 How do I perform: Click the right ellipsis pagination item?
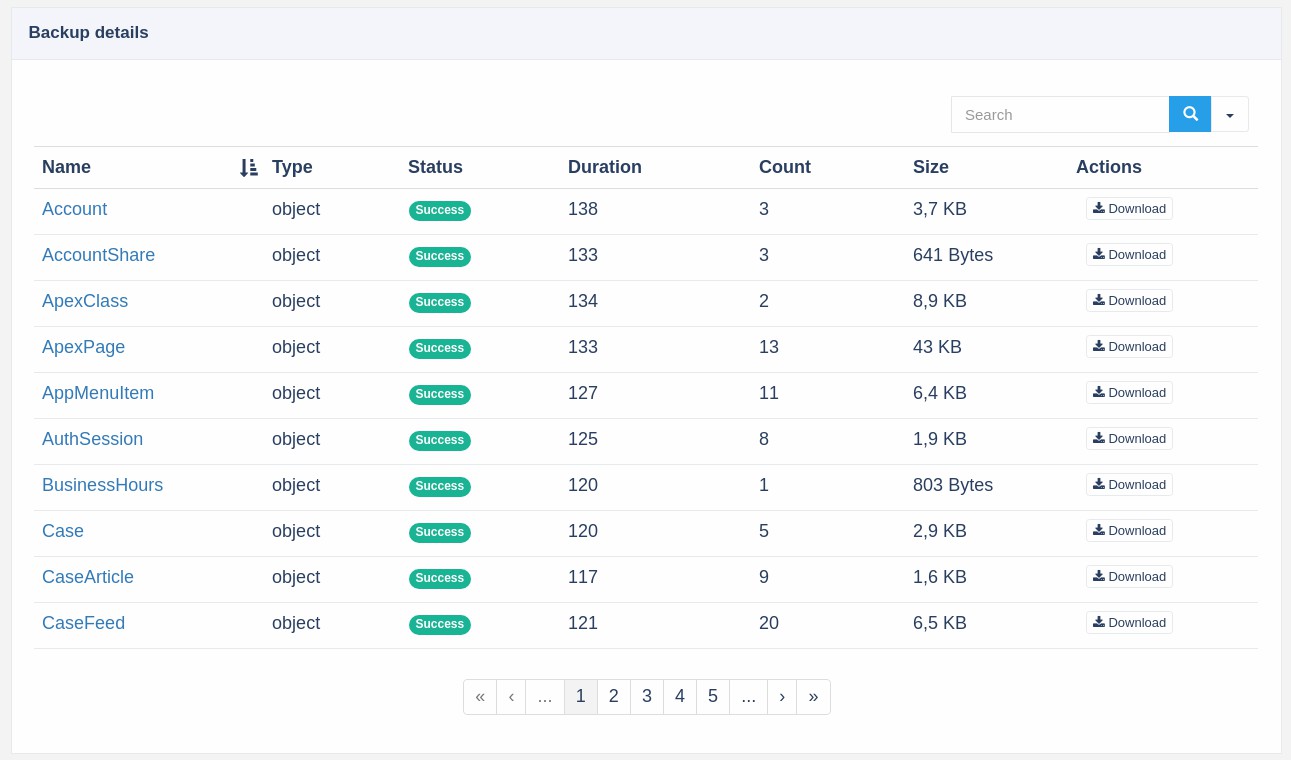[749, 697]
